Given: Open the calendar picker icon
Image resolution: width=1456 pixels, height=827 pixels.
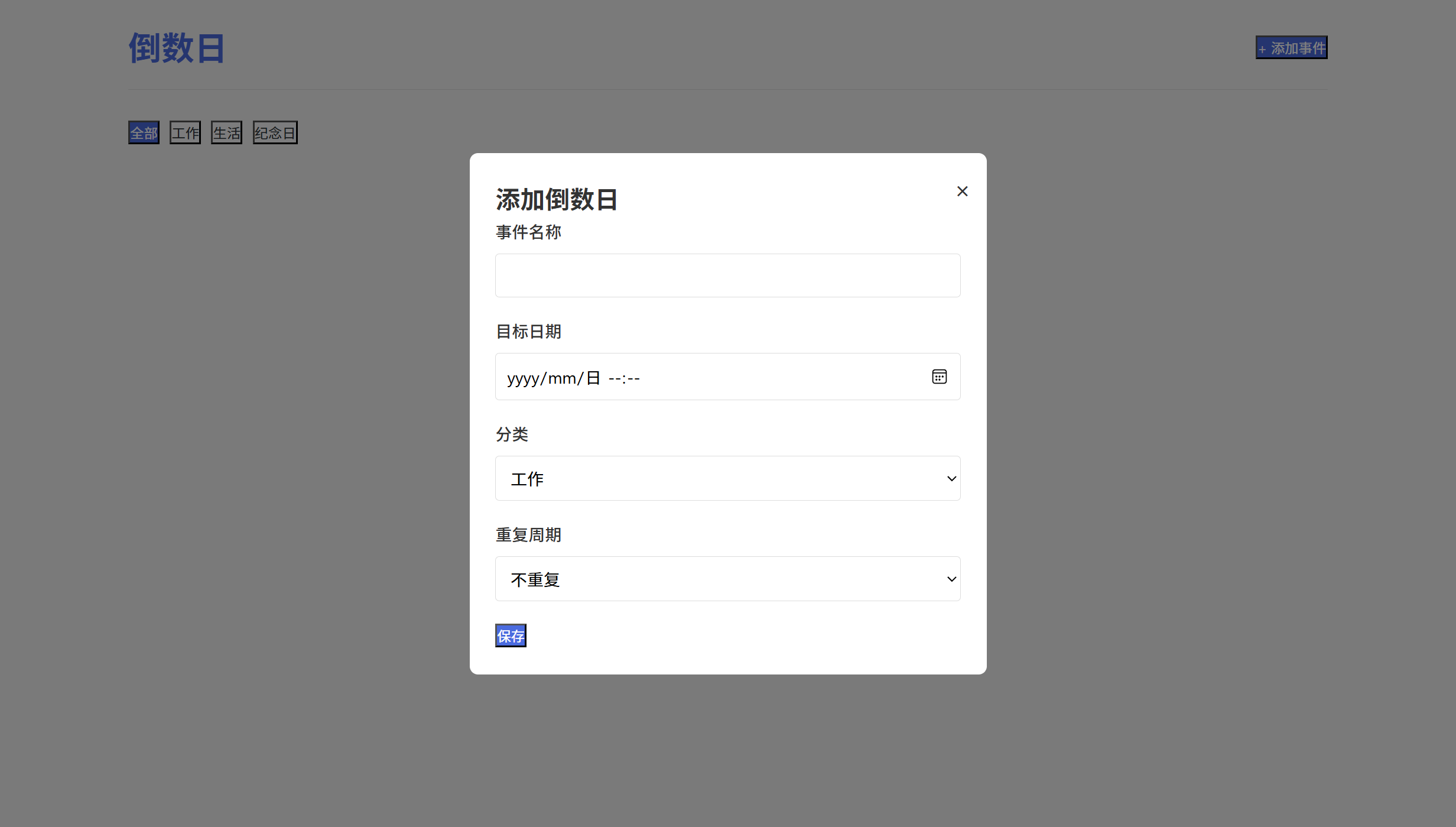Looking at the screenshot, I should 939,377.
